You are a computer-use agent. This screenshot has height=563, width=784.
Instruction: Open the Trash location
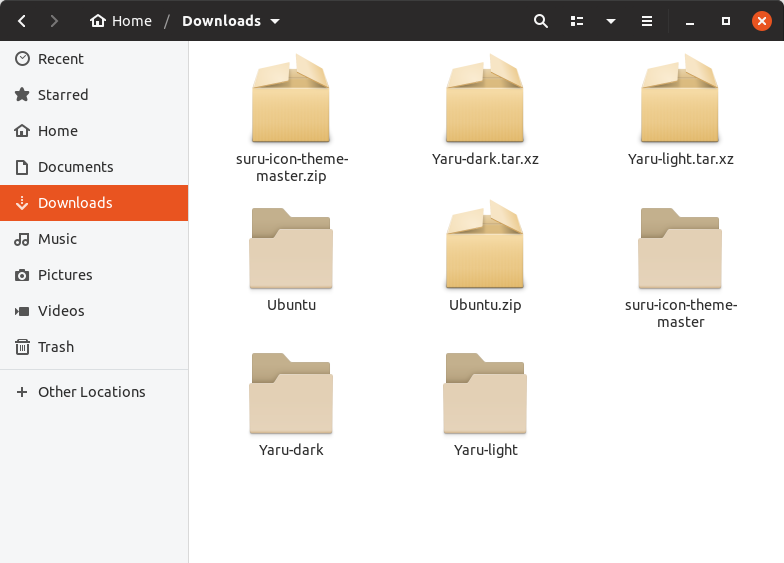tap(55, 347)
